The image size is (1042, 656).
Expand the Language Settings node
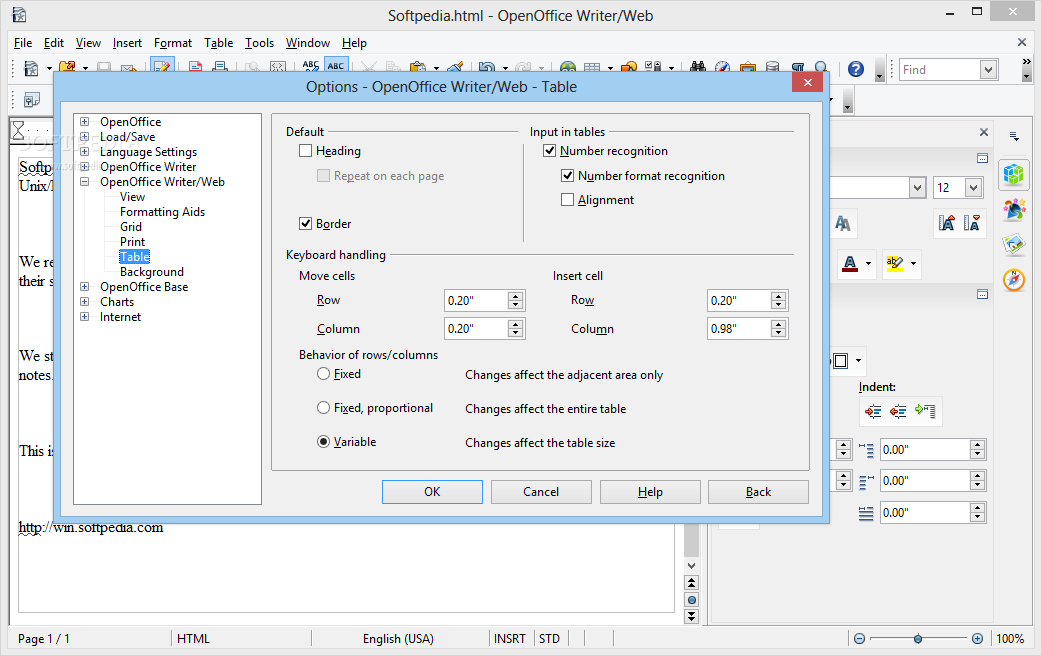click(x=84, y=152)
